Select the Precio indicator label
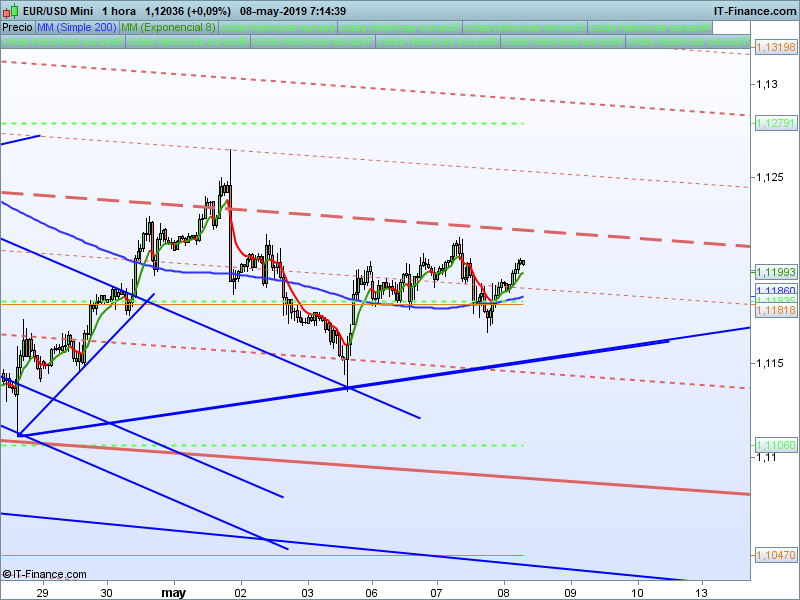The height and width of the screenshot is (600, 800). click(x=17, y=28)
